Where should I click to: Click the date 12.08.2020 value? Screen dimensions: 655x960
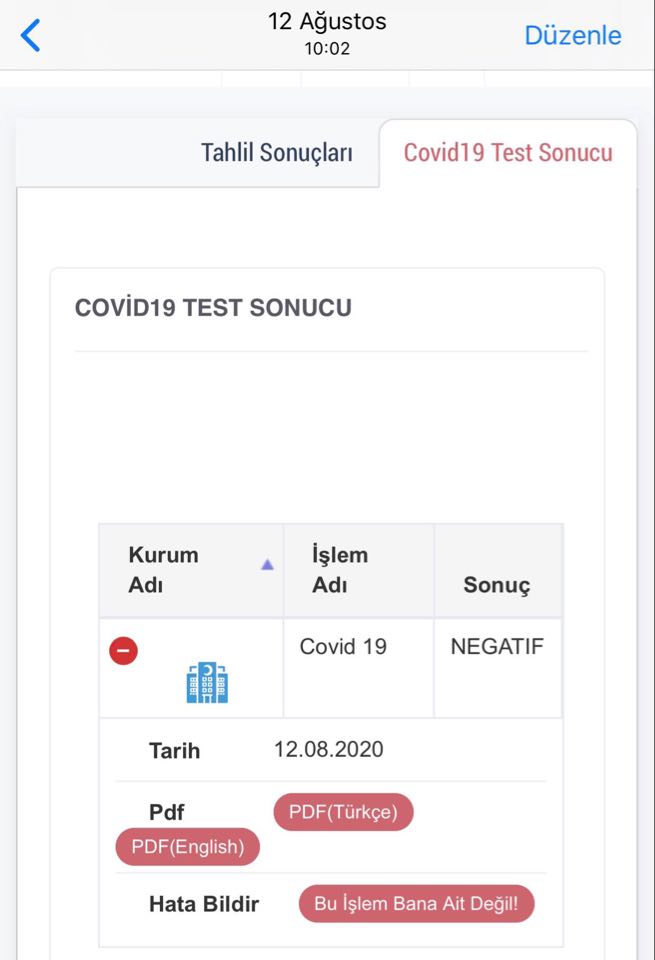pyautogui.click(x=329, y=749)
